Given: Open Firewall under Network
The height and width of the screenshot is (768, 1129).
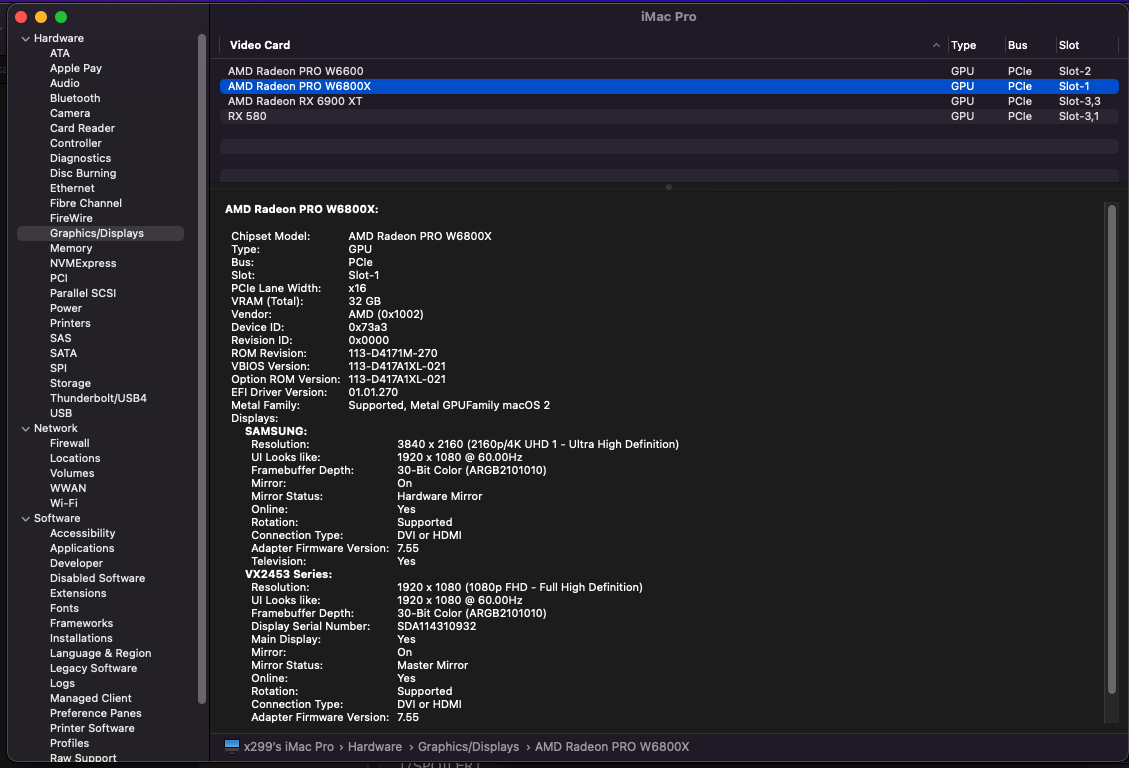Looking at the screenshot, I should point(70,444).
